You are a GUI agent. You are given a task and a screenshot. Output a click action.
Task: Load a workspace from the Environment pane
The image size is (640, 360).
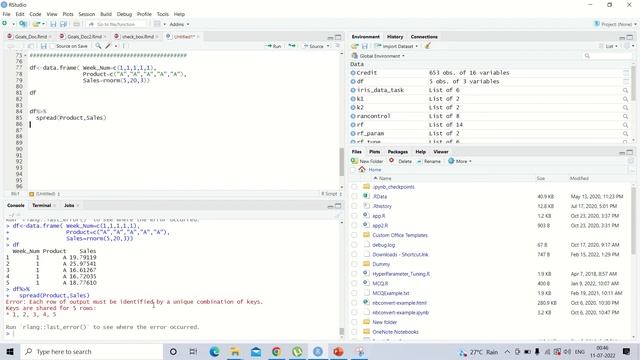pos(355,46)
